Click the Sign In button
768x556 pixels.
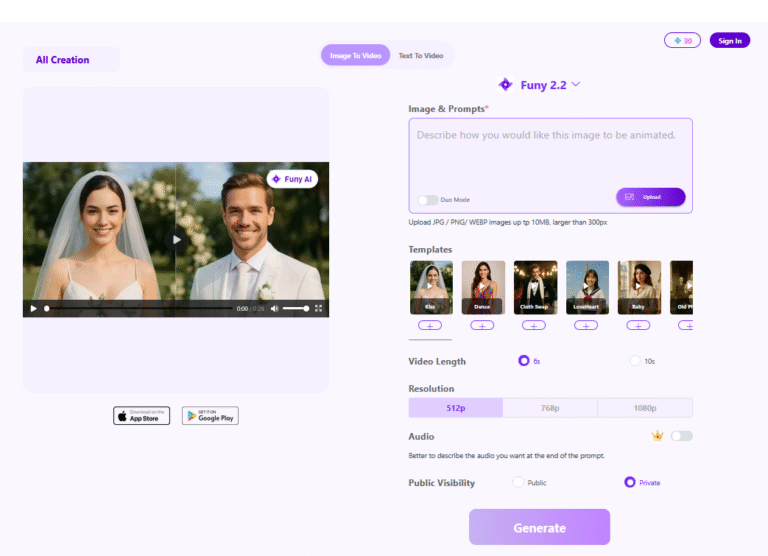point(730,41)
